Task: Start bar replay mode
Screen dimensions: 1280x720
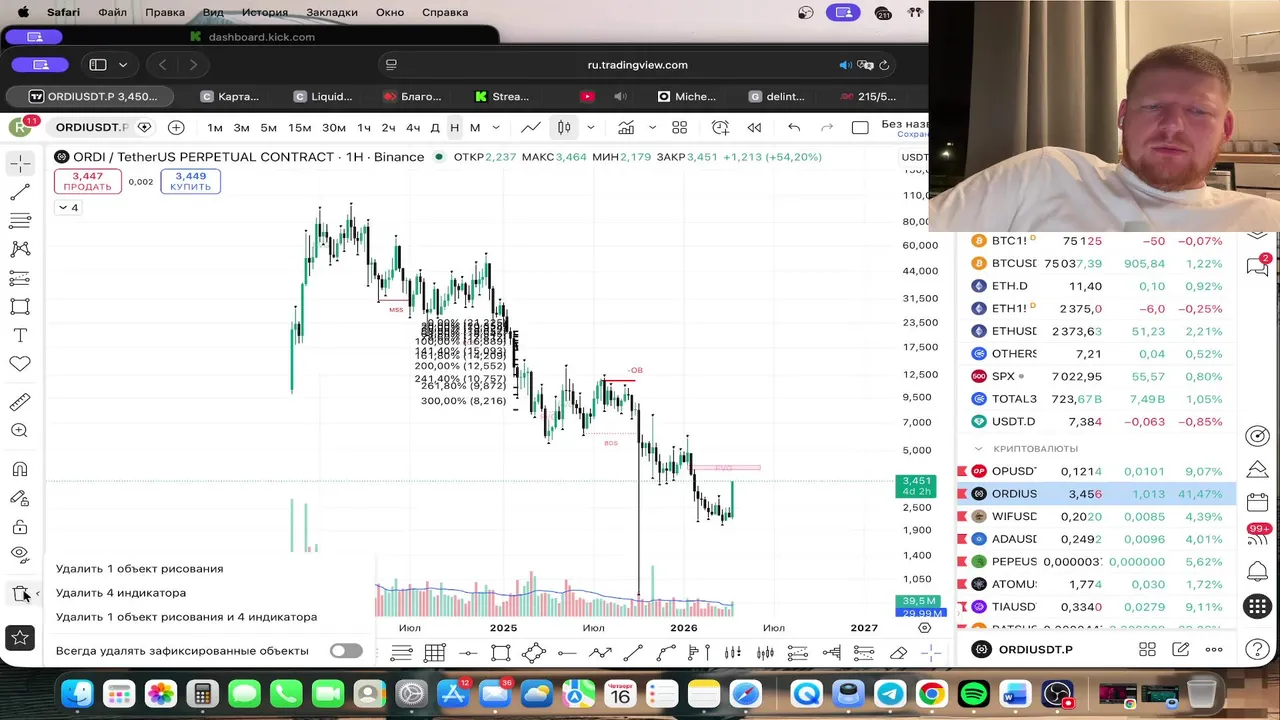Action: [754, 127]
